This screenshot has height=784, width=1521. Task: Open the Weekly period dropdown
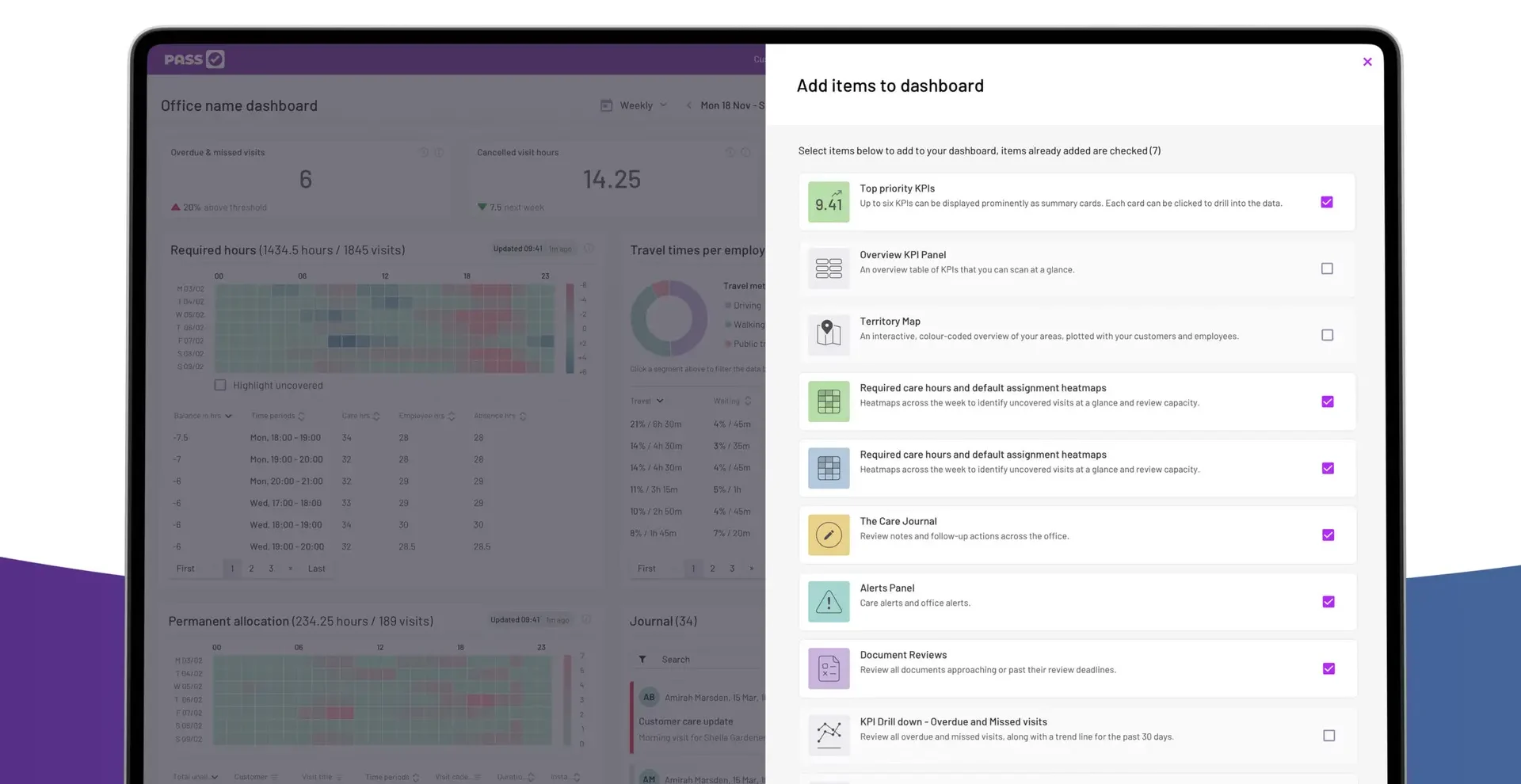tap(634, 105)
